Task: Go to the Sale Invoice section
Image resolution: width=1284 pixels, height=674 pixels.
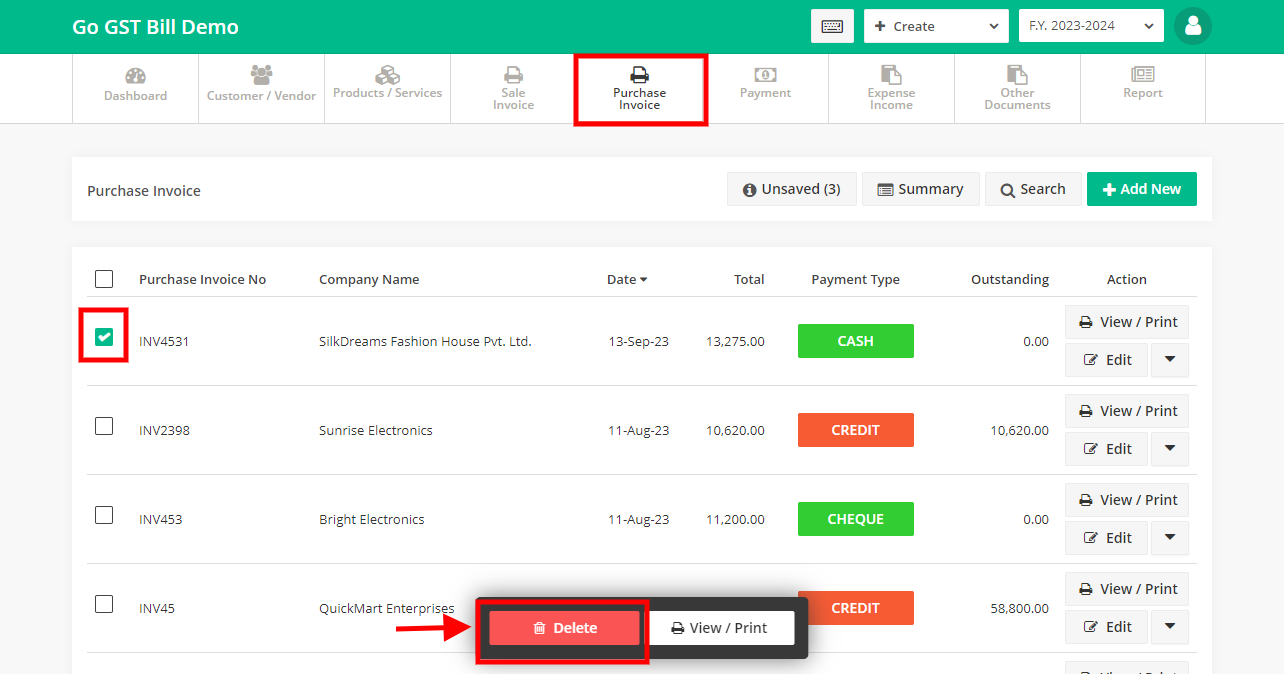Action: (x=513, y=88)
